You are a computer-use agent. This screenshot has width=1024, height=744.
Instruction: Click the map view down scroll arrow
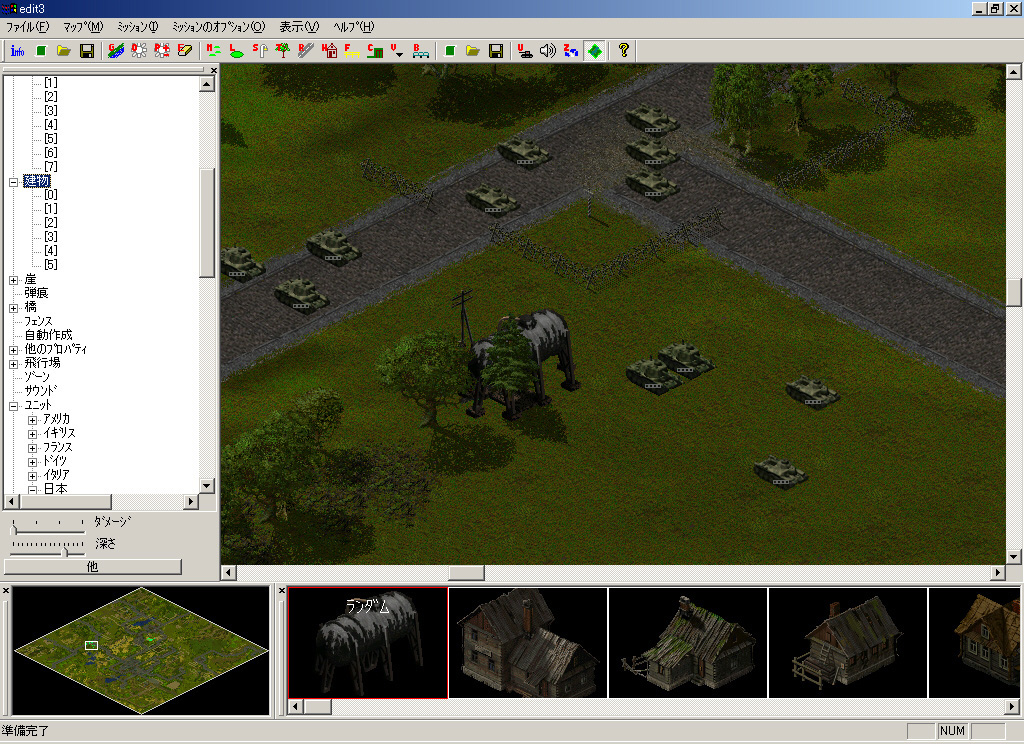click(x=1013, y=557)
